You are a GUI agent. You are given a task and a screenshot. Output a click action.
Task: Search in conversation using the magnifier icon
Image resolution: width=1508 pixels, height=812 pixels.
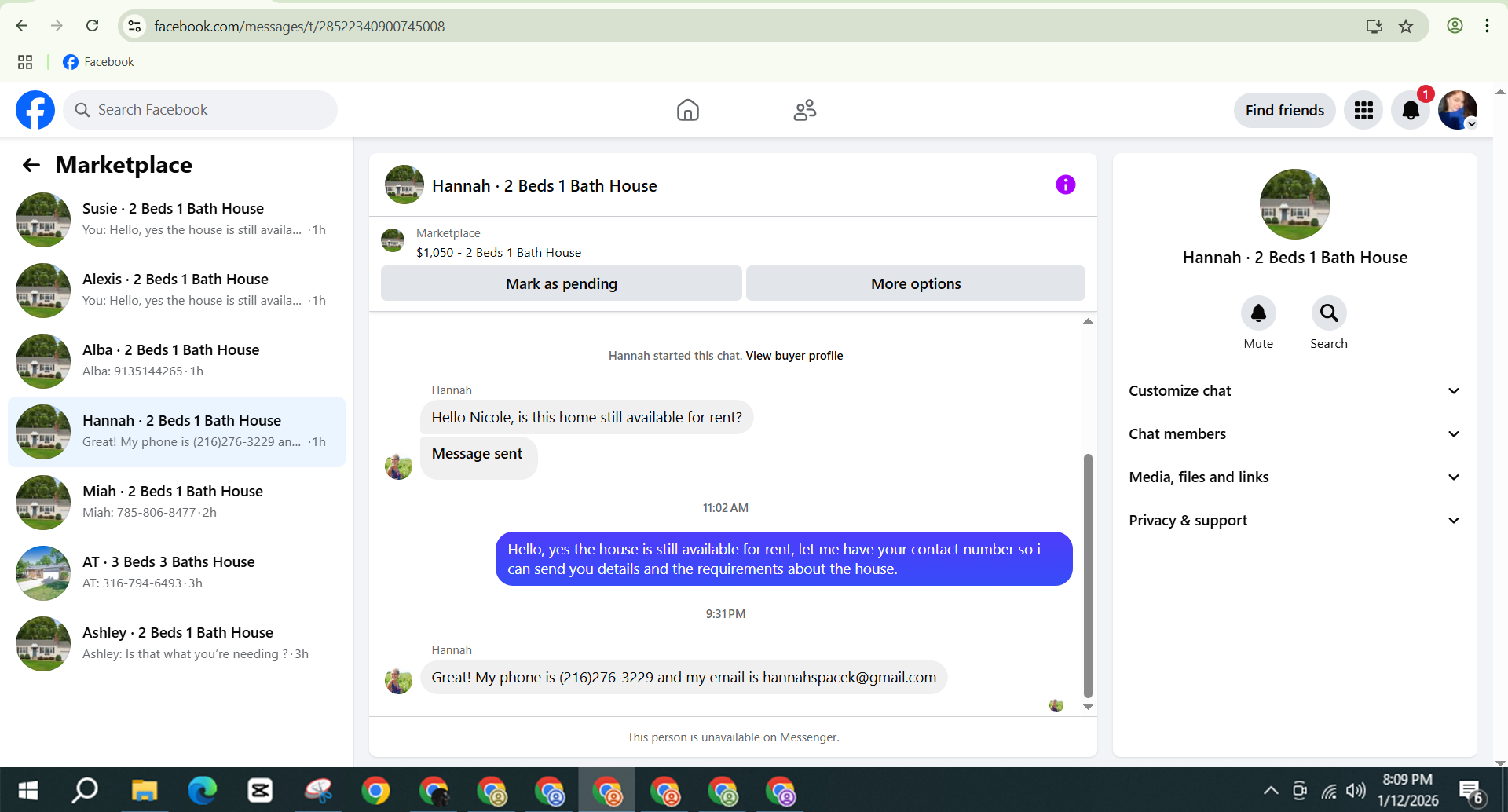(x=1329, y=313)
